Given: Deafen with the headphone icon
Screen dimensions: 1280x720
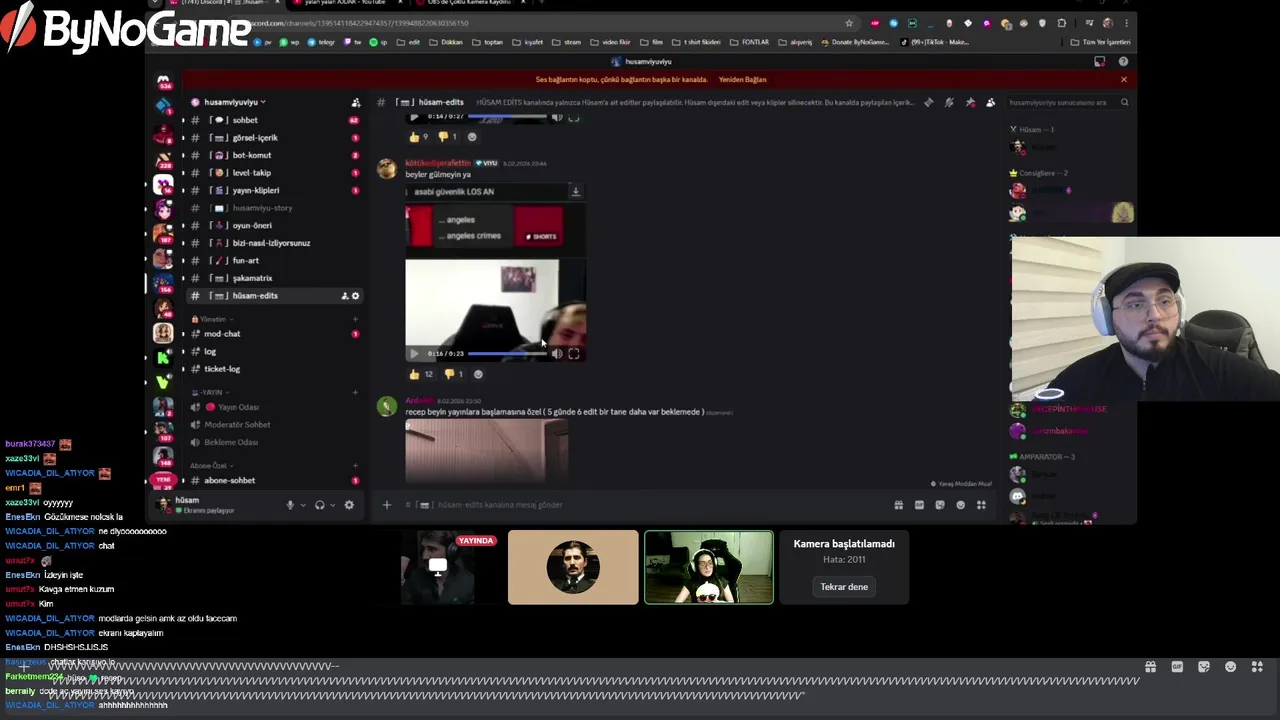Looking at the screenshot, I should [319, 505].
